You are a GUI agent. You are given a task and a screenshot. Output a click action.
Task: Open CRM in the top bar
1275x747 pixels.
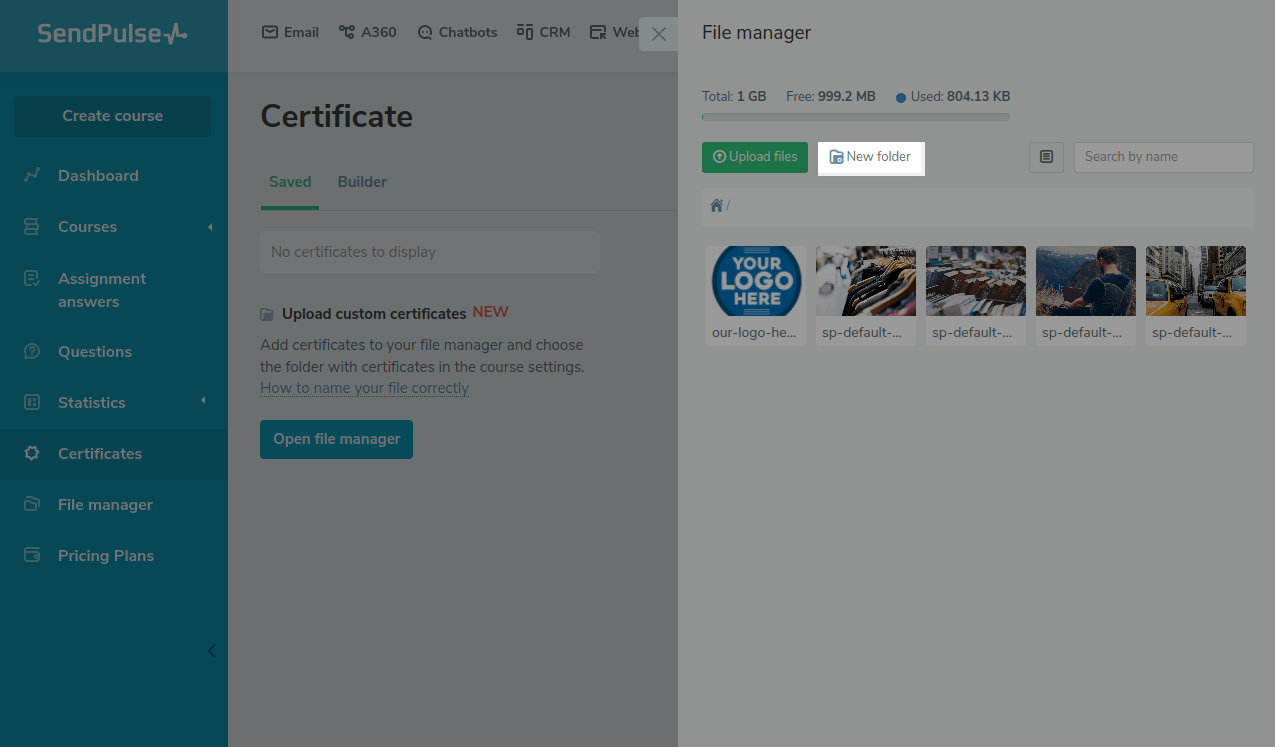pos(543,32)
